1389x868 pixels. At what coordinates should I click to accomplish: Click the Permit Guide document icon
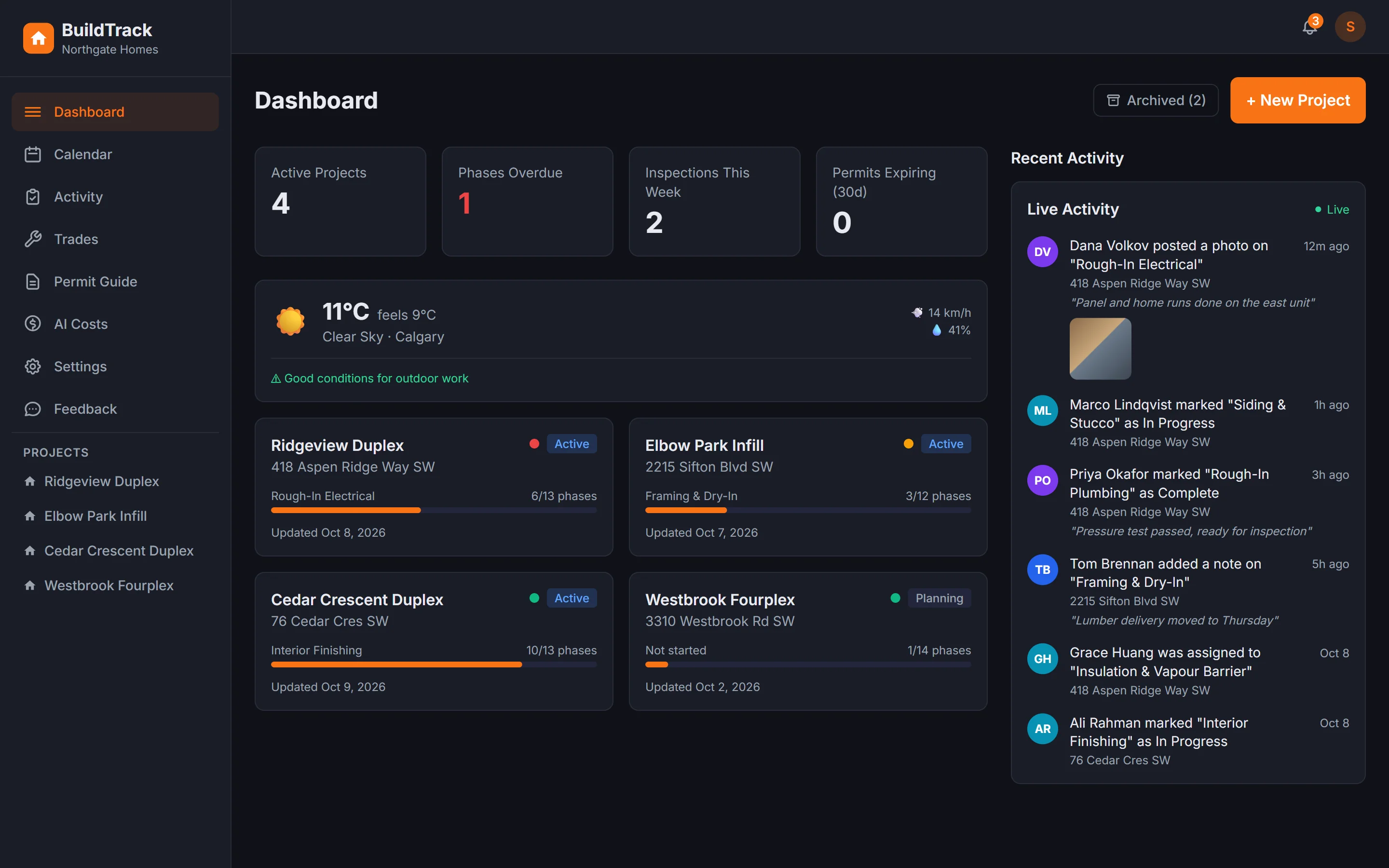click(33, 282)
